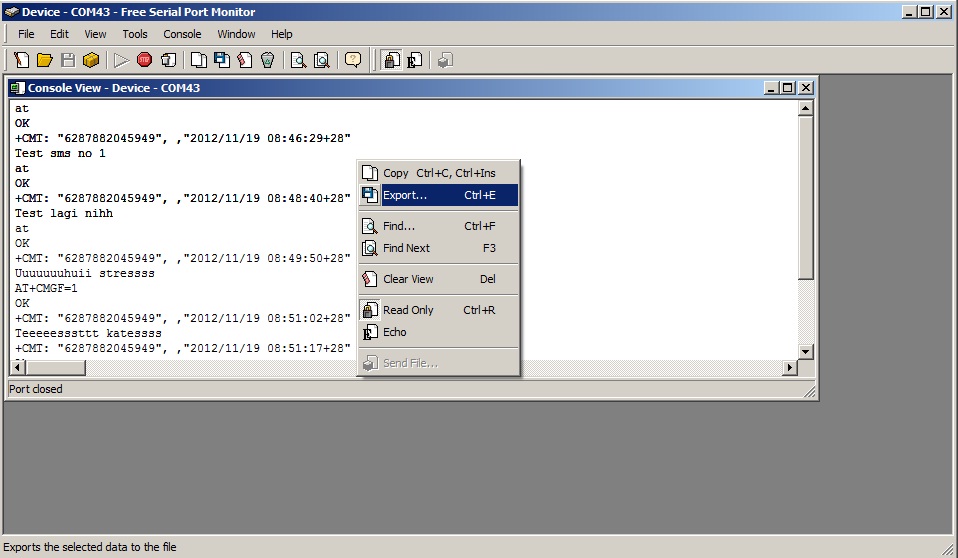Click the horizontal scrollbar thumb
The image size is (958, 558).
pyautogui.click(x=56, y=367)
